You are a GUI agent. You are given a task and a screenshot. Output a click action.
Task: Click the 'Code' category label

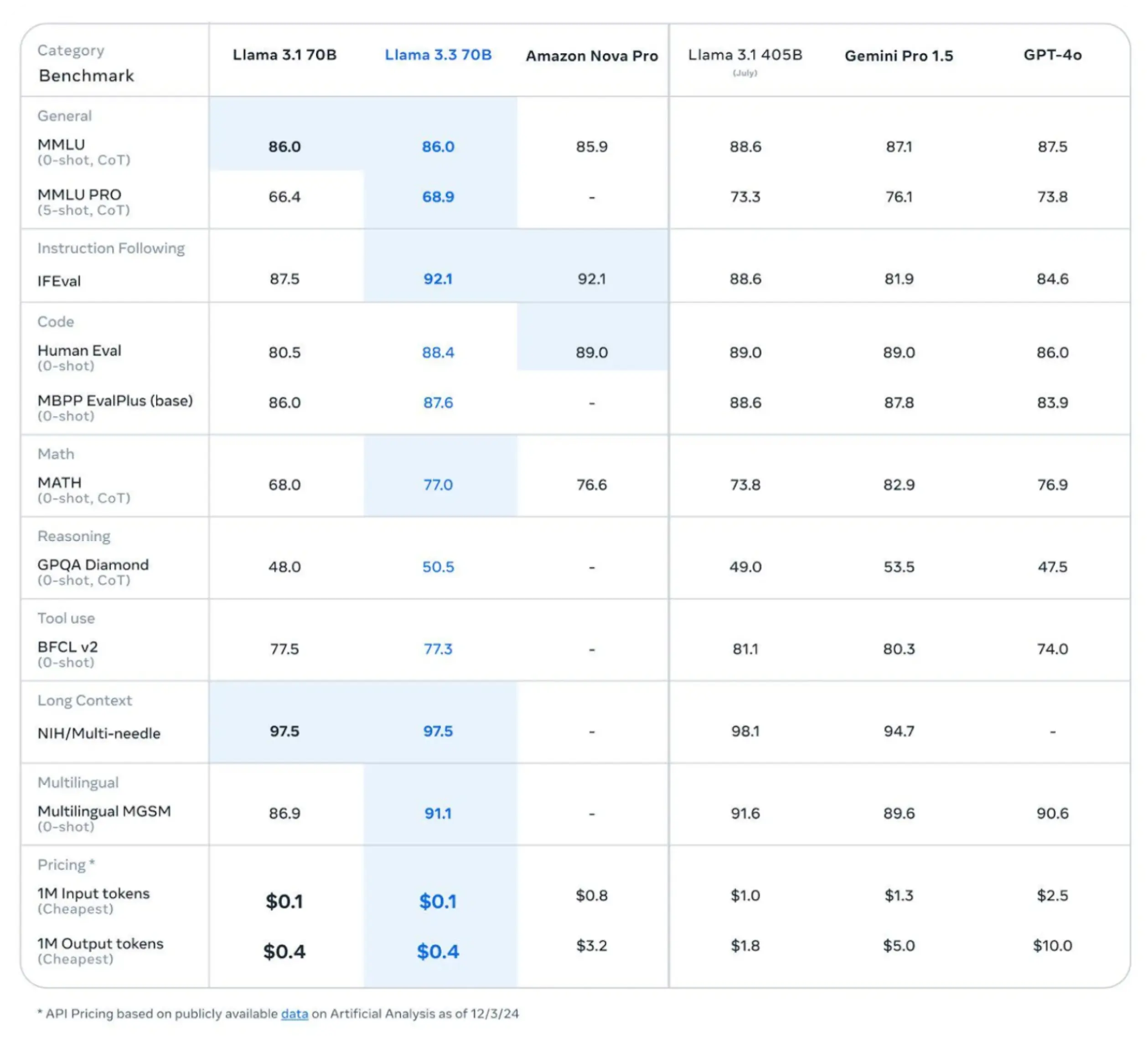56,322
